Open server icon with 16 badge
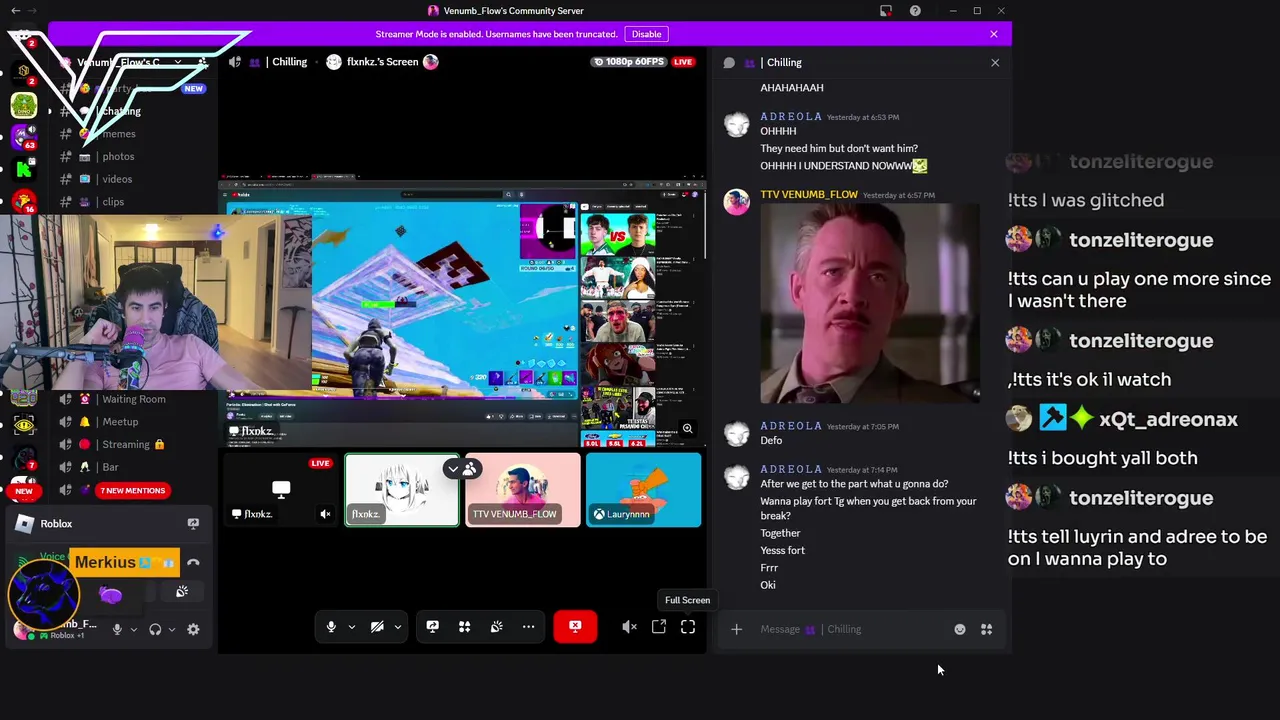Image resolution: width=1280 pixels, height=720 pixels. point(24,203)
